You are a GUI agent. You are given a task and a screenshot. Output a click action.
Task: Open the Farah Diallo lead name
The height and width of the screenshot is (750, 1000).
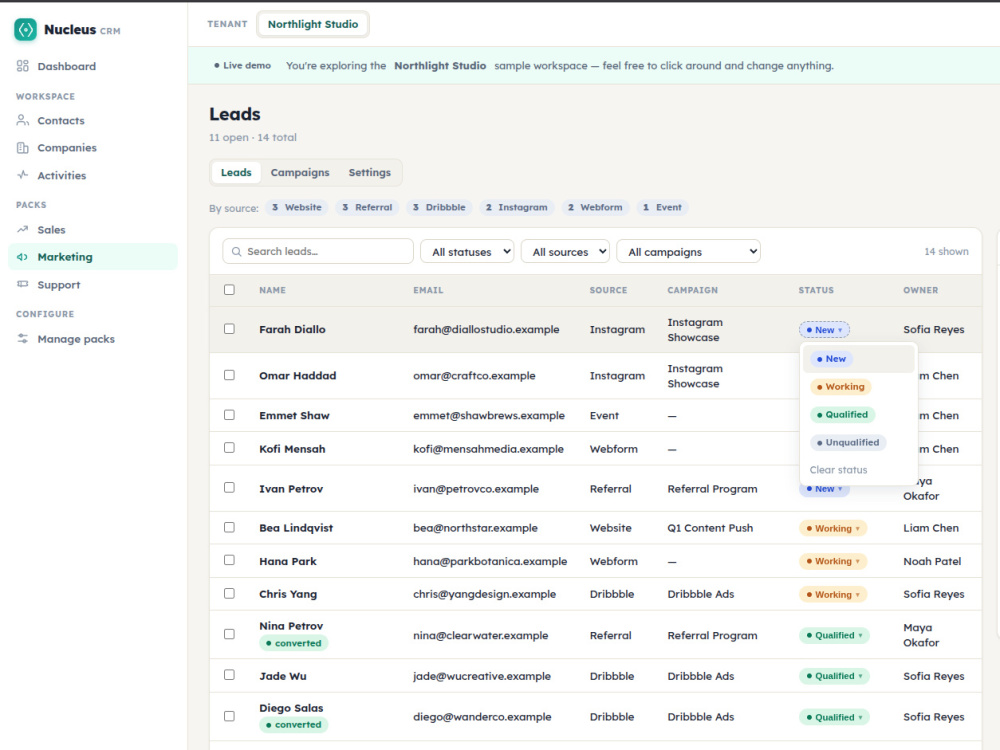292,329
